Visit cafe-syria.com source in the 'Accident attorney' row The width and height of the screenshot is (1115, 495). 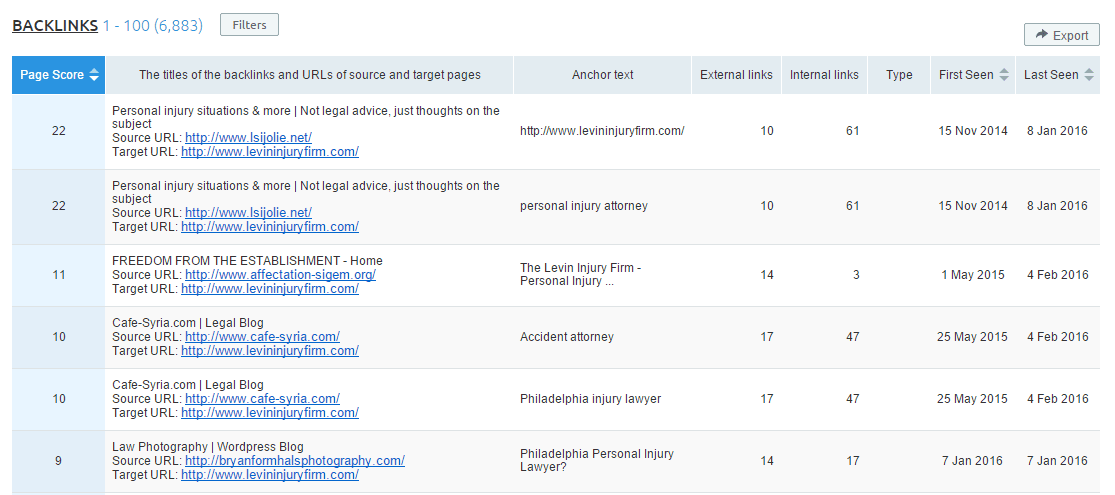(262, 337)
